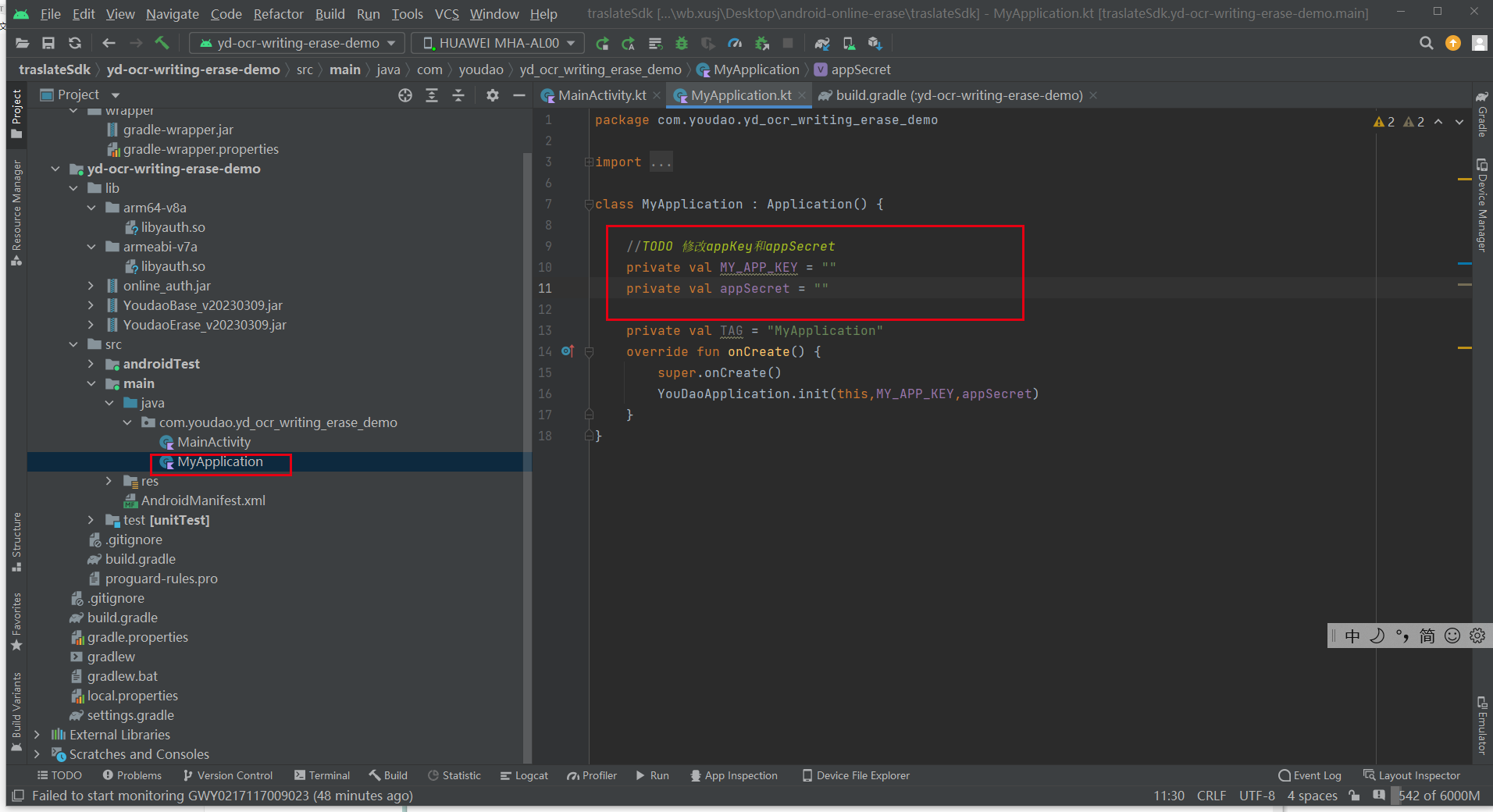Image resolution: width=1493 pixels, height=812 pixels.
Task: Open the Profile app gauge icon
Action: click(735, 44)
